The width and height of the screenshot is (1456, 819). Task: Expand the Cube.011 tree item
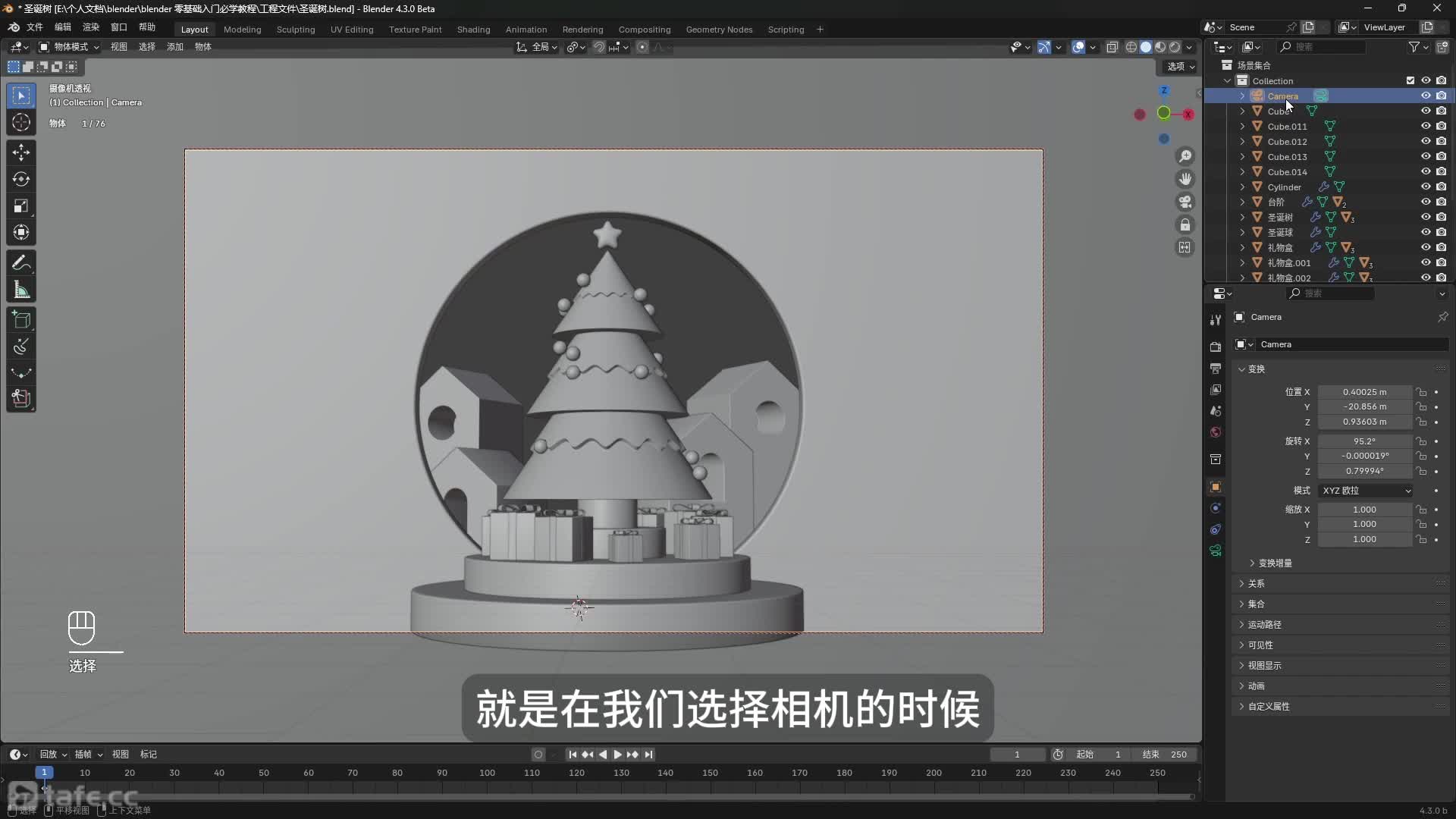[1242, 127]
